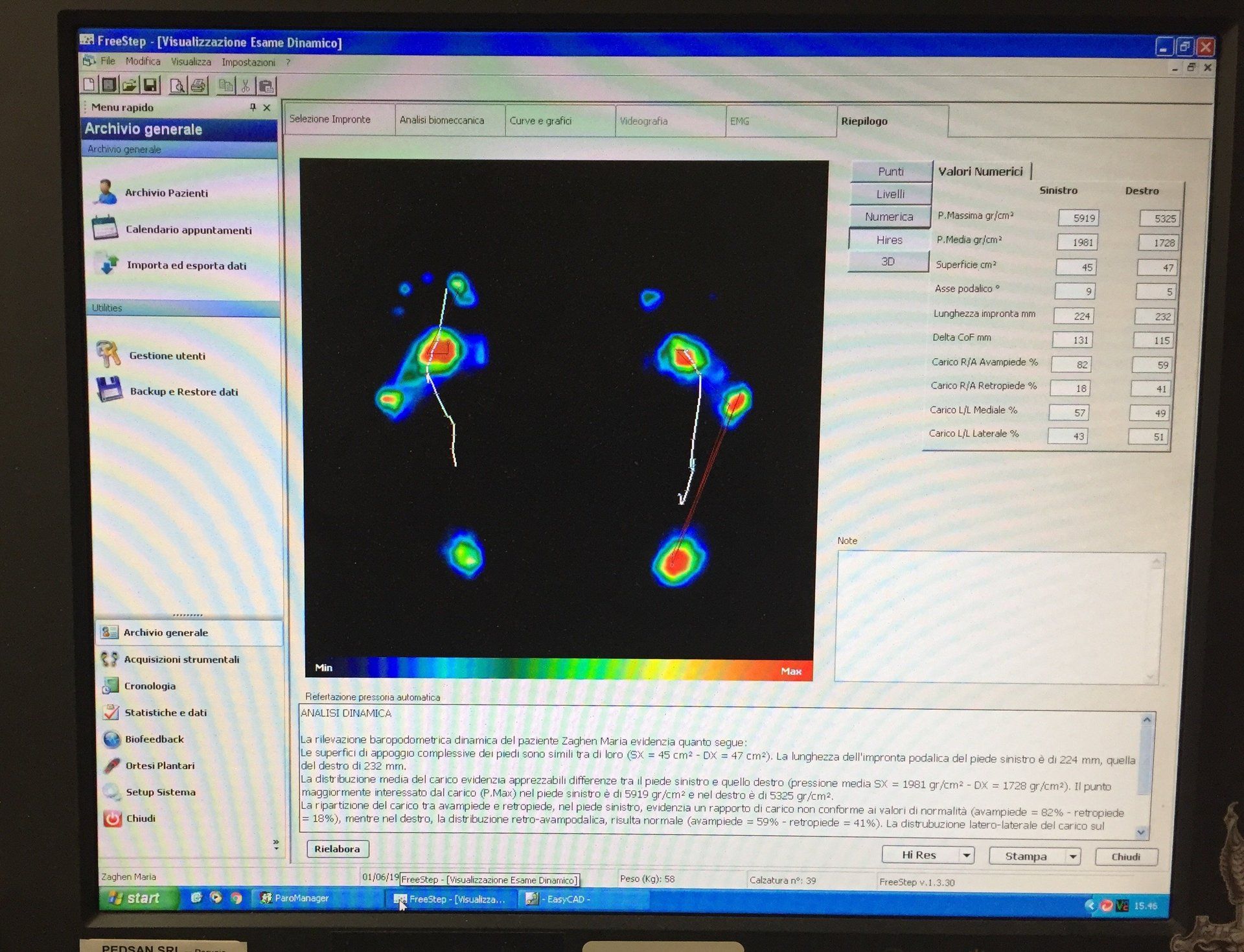
Task: Open the File menu
Action: pos(108,61)
